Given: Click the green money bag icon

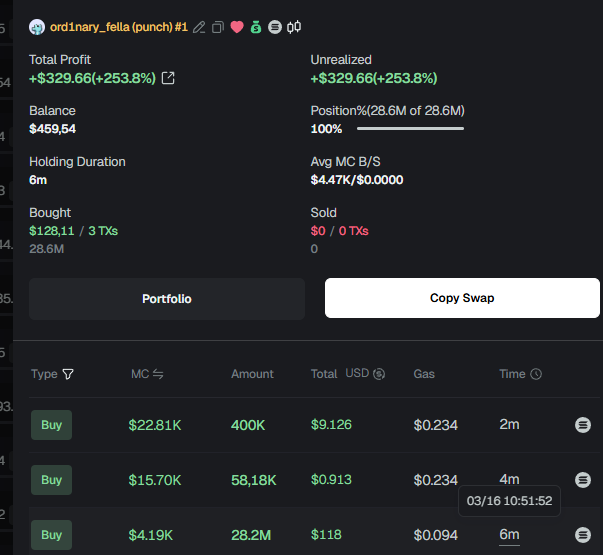Looking at the screenshot, I should [x=256, y=27].
